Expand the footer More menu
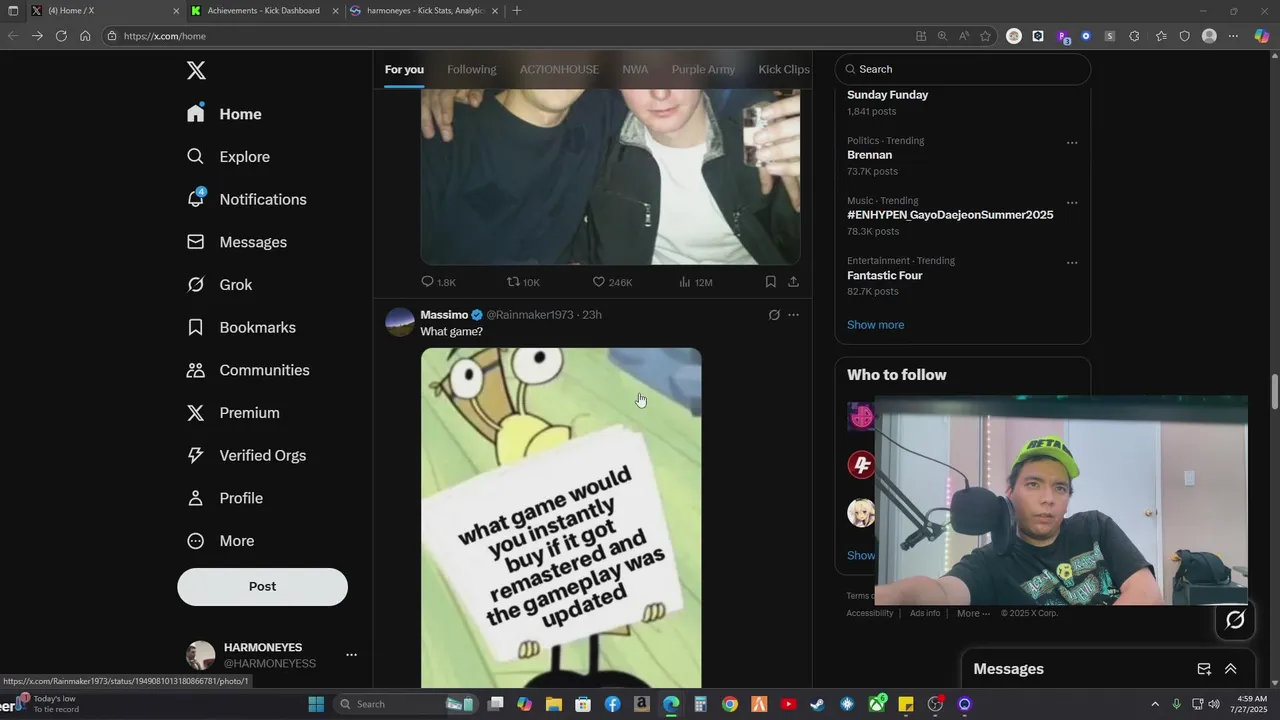Screen dimensions: 1280x720 tap(973, 613)
